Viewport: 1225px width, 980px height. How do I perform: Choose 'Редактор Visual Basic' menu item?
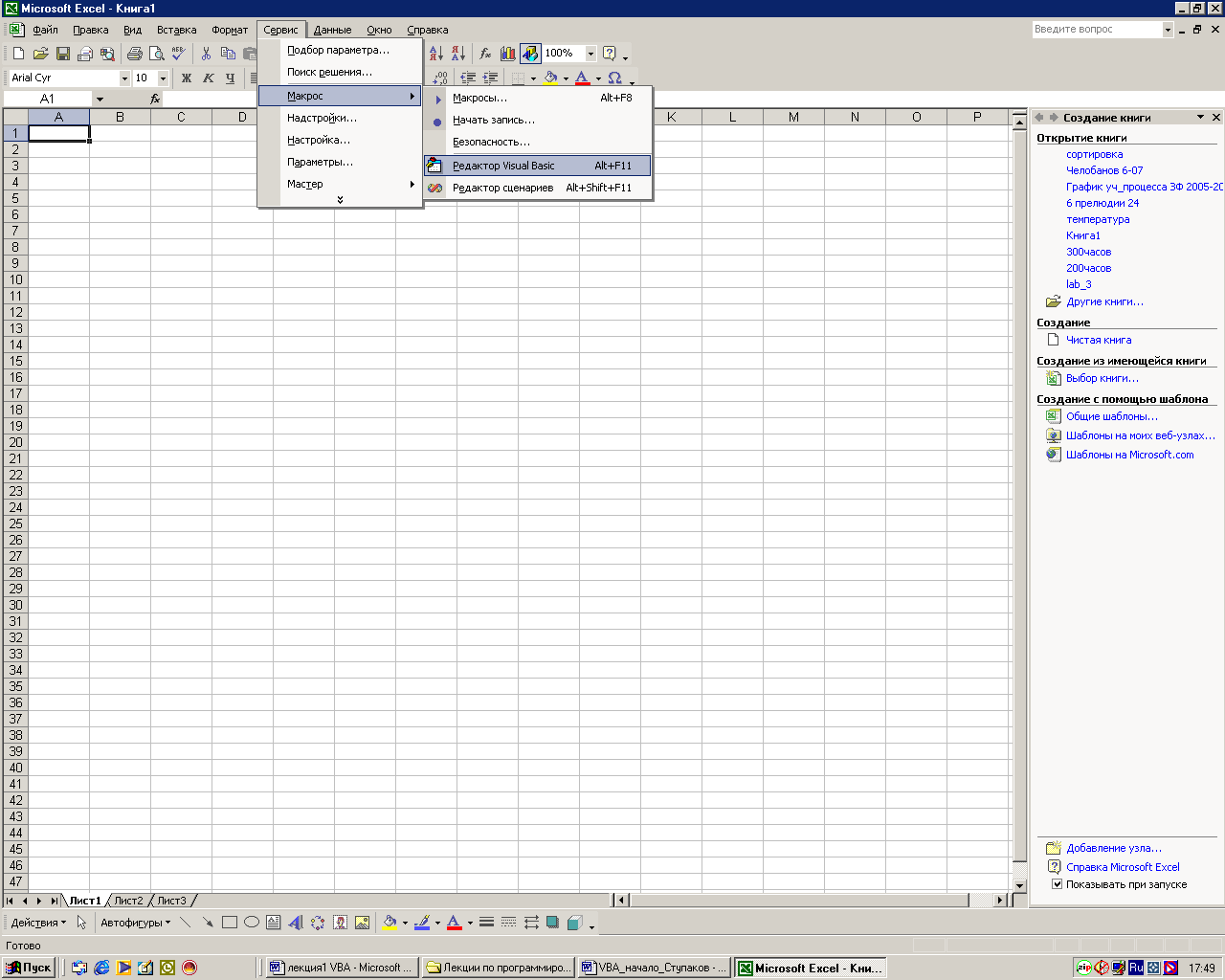tap(538, 166)
